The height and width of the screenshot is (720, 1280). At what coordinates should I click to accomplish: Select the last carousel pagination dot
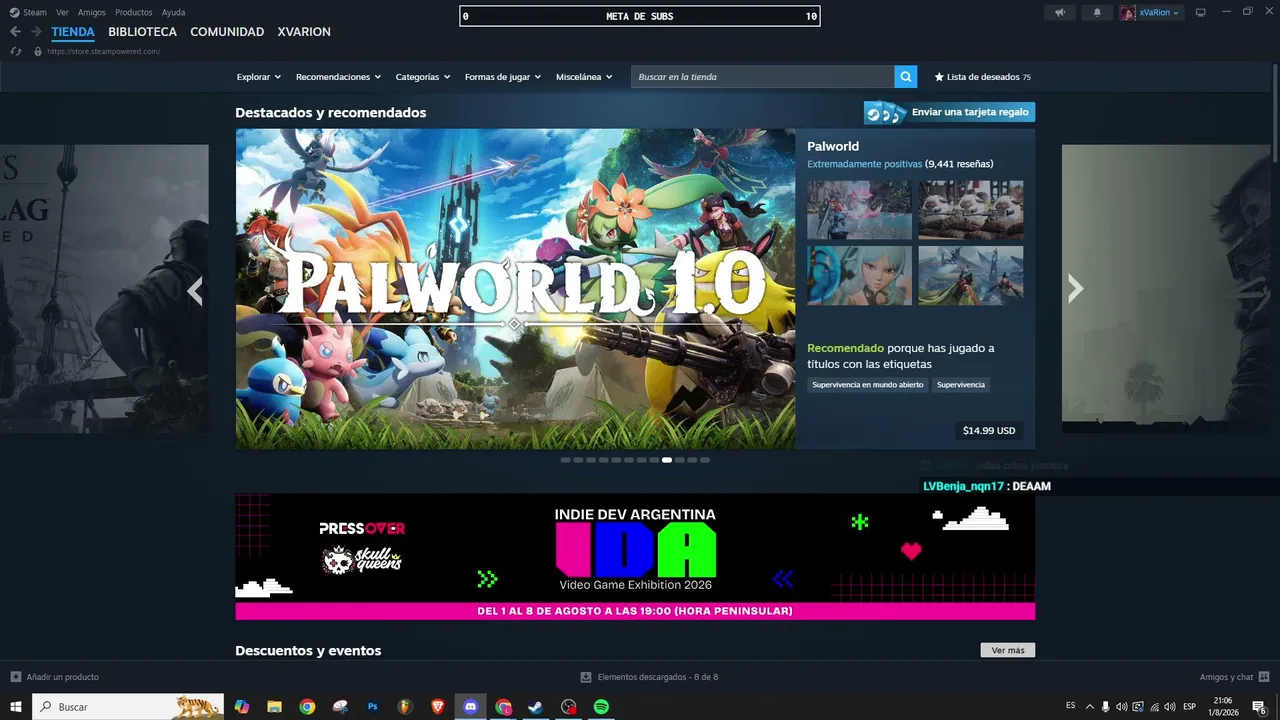tap(705, 460)
